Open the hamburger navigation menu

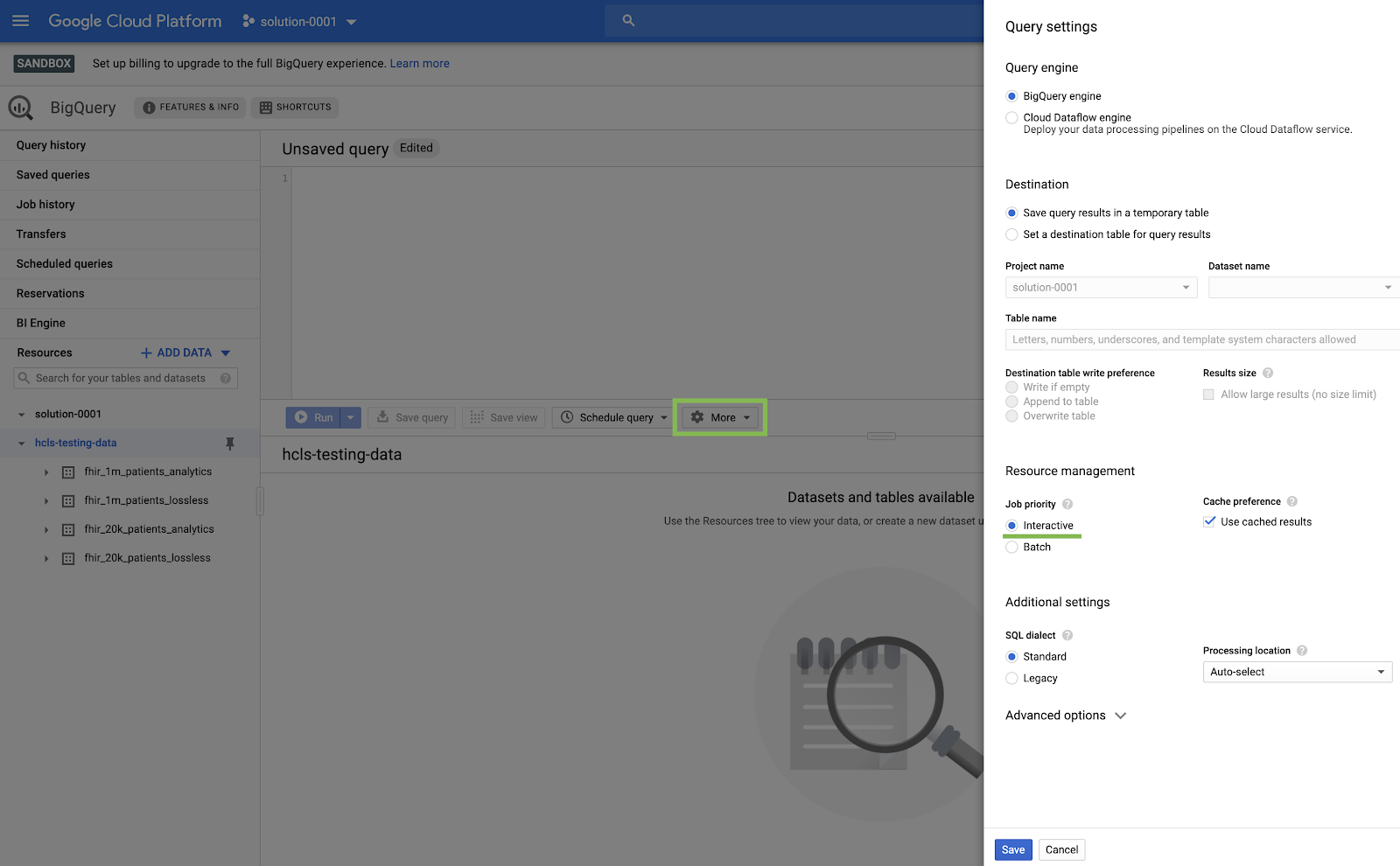click(x=21, y=21)
